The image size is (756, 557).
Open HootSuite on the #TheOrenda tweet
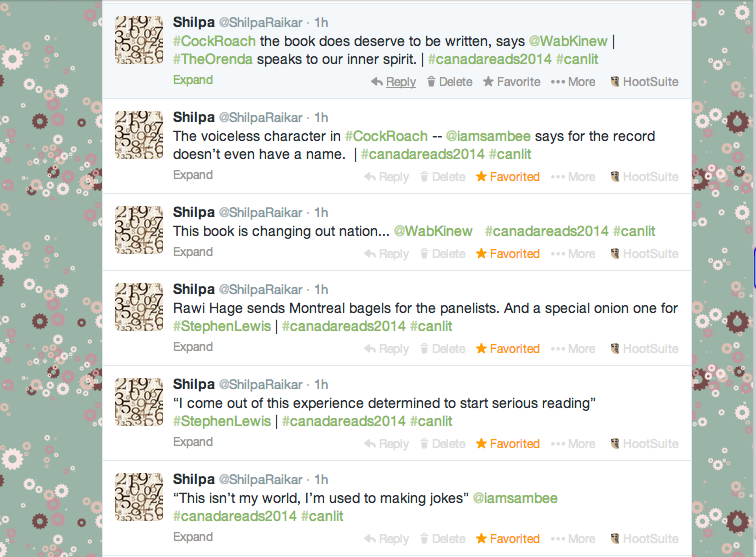coord(644,82)
